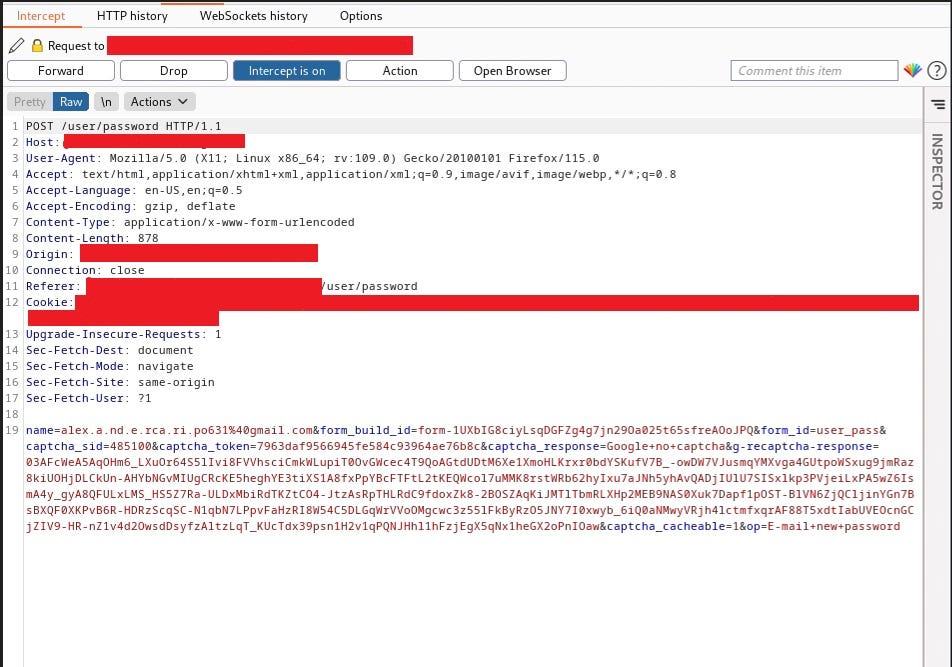Viewport: 952px width, 667px height.
Task: Drop the intercepted request
Action: (172, 70)
